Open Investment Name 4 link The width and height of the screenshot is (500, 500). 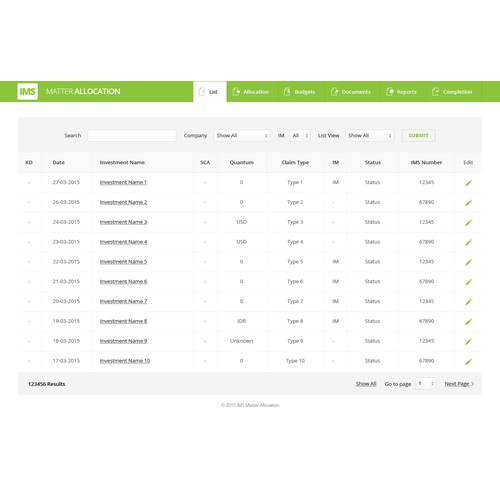(123, 242)
